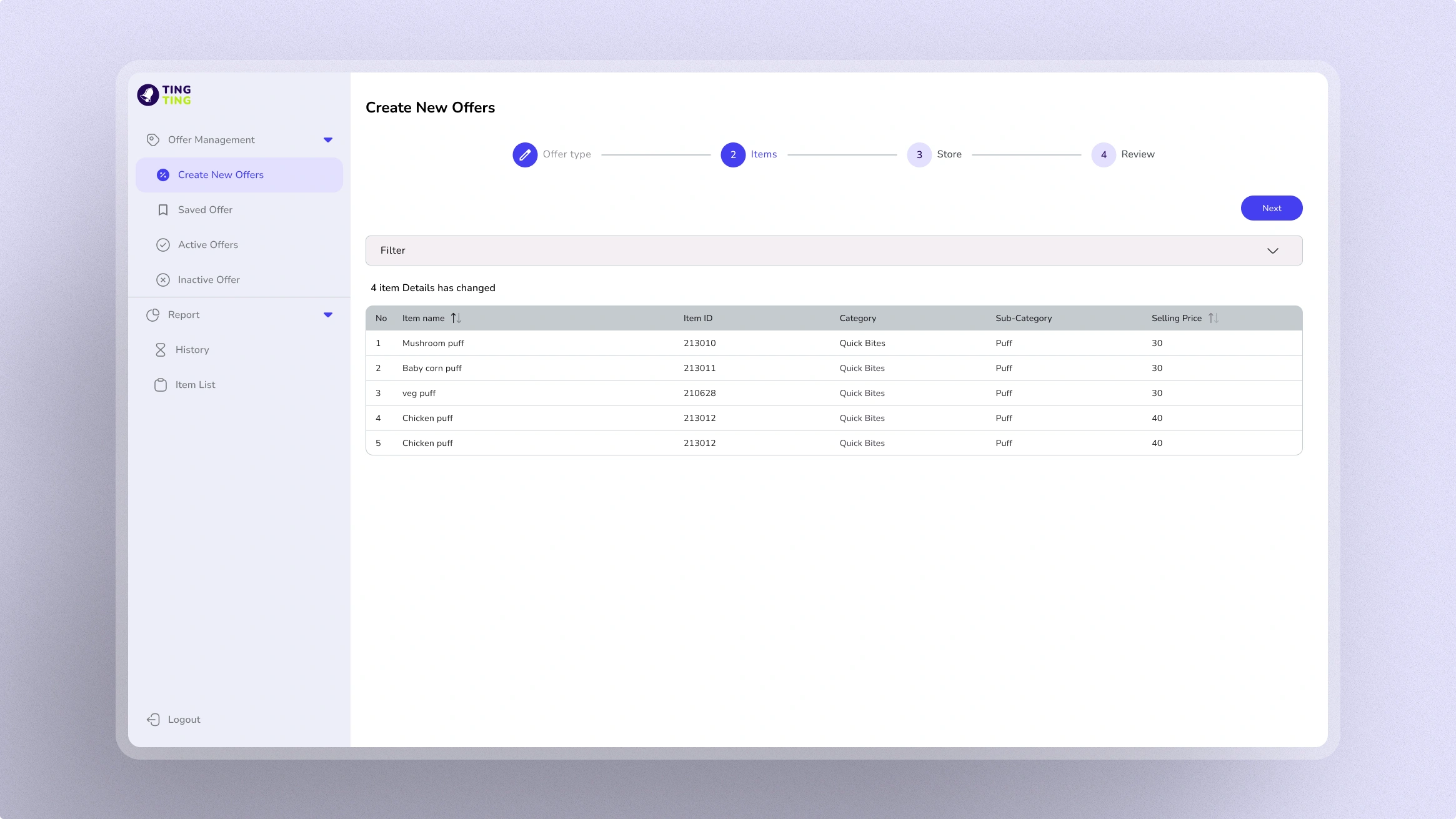
Task: Open the Filter bar
Action: pyautogui.click(x=834, y=251)
